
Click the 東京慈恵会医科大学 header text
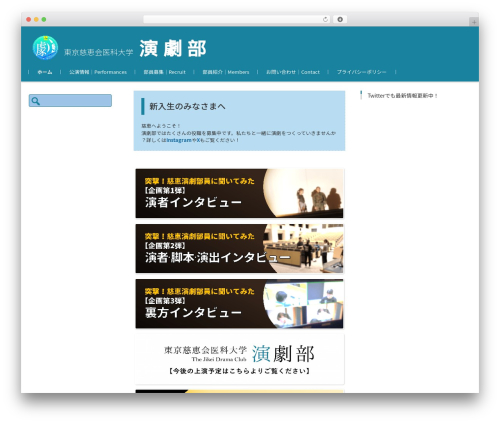click(x=98, y=52)
